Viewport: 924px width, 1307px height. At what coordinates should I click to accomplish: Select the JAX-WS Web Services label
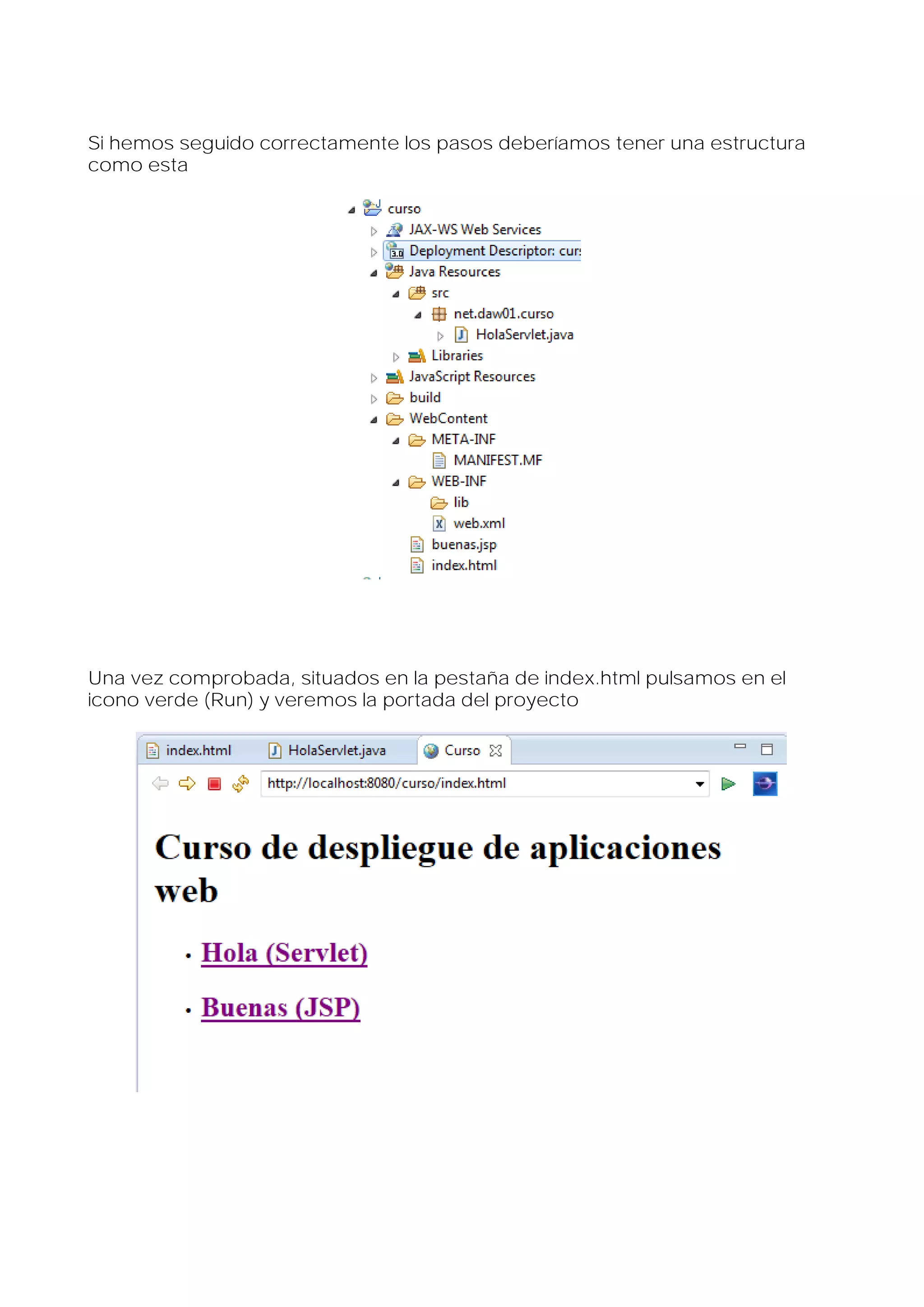pos(475,229)
